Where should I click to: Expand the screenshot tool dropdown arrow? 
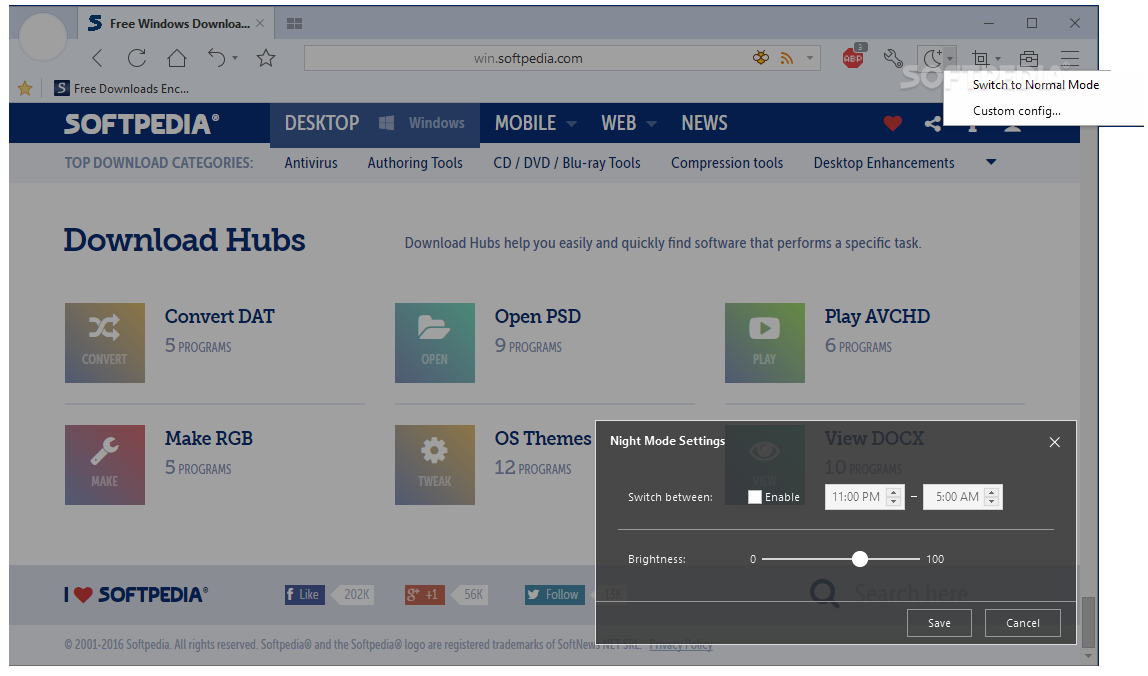click(x=998, y=59)
